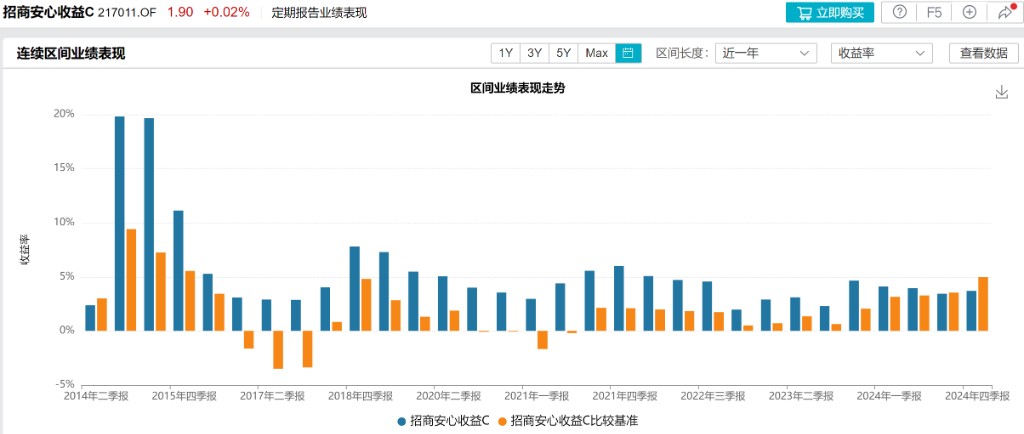Click the fund code 217011.OF
Screen dimensions: 1024x434
(127, 12)
